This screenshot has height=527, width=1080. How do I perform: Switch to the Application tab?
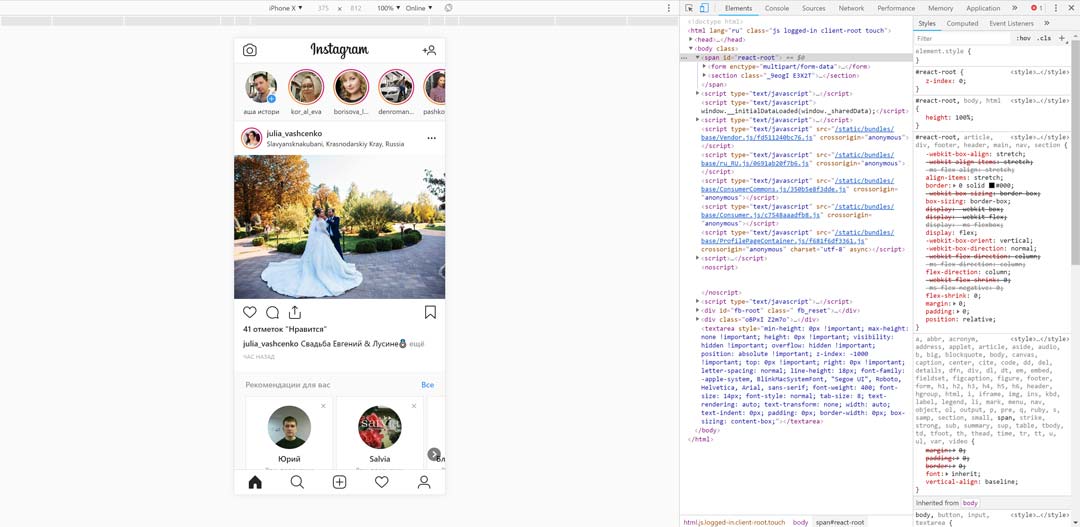(x=983, y=8)
